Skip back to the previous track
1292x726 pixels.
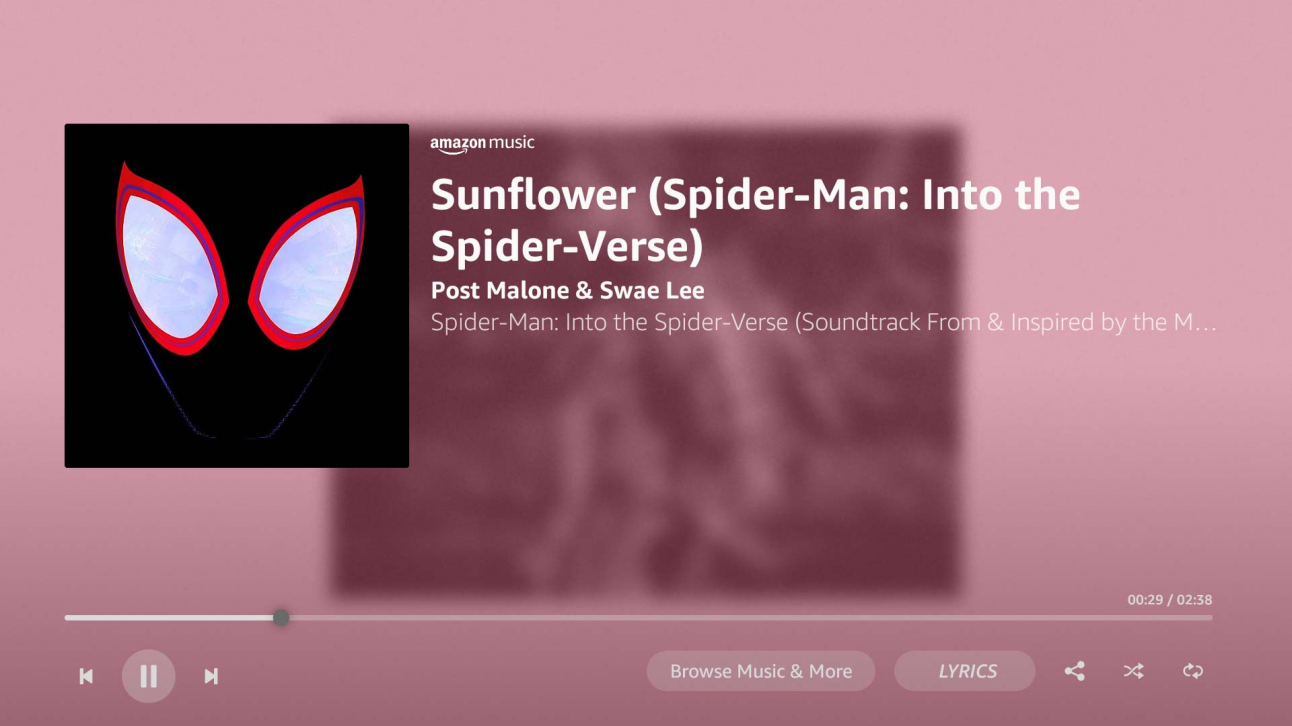click(x=86, y=677)
